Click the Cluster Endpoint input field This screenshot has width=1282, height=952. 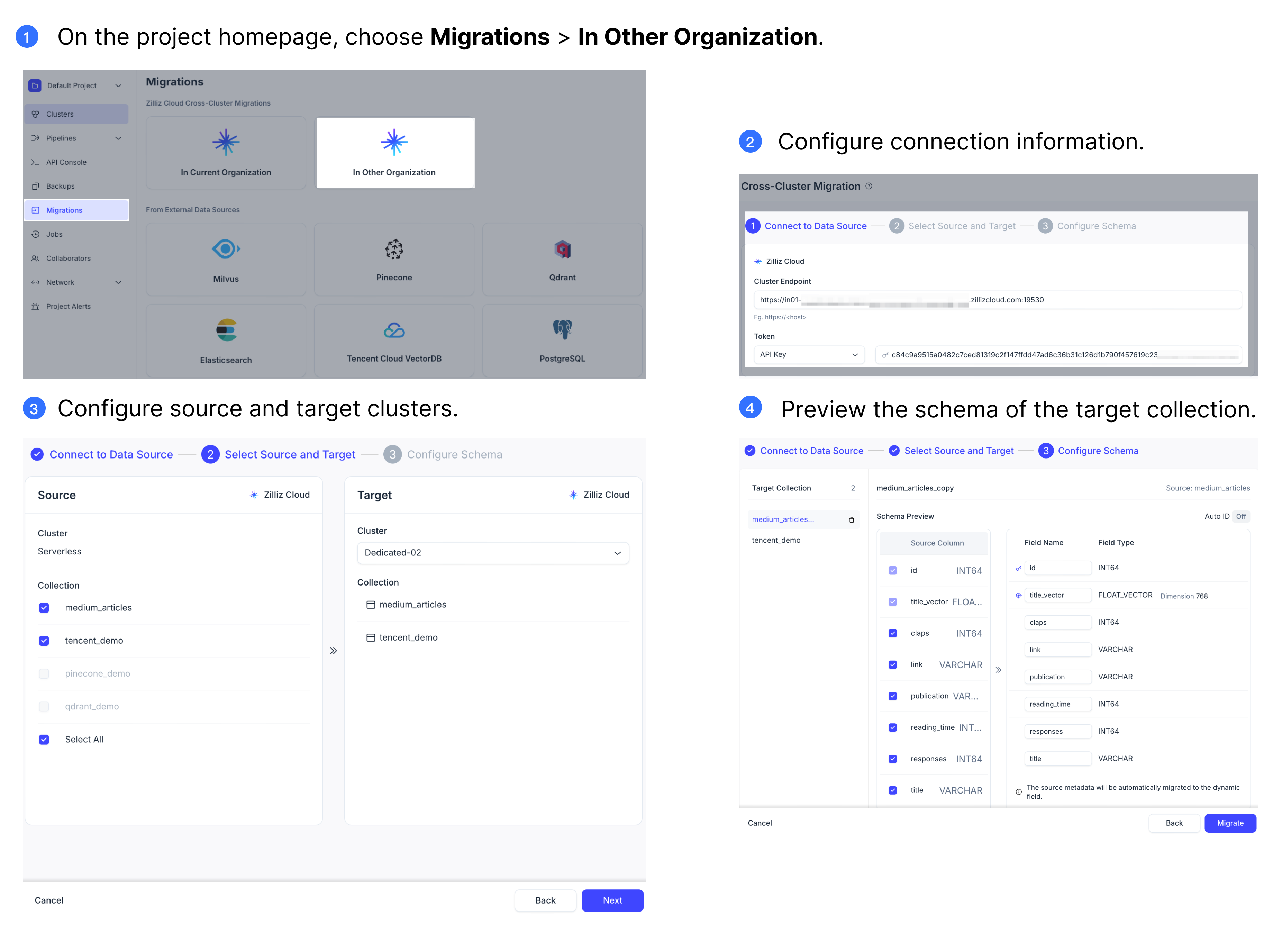(x=997, y=300)
